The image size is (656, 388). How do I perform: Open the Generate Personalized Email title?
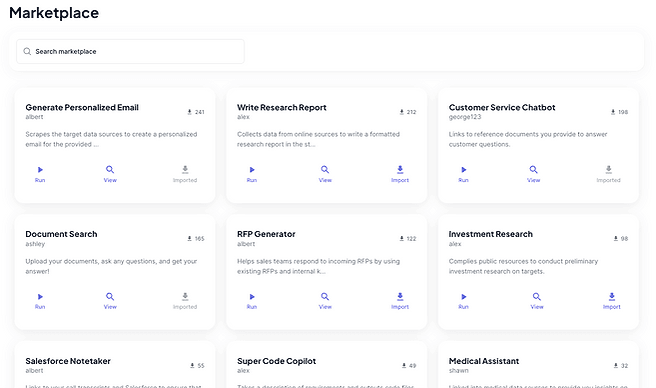[82, 108]
